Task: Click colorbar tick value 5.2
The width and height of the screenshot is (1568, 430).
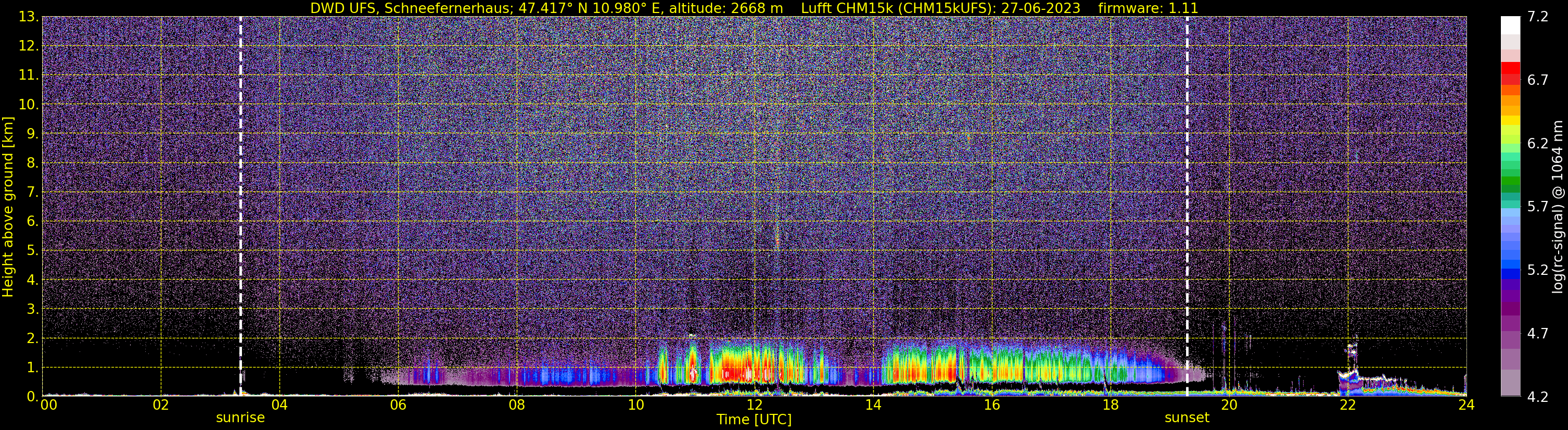Action: point(1538,270)
